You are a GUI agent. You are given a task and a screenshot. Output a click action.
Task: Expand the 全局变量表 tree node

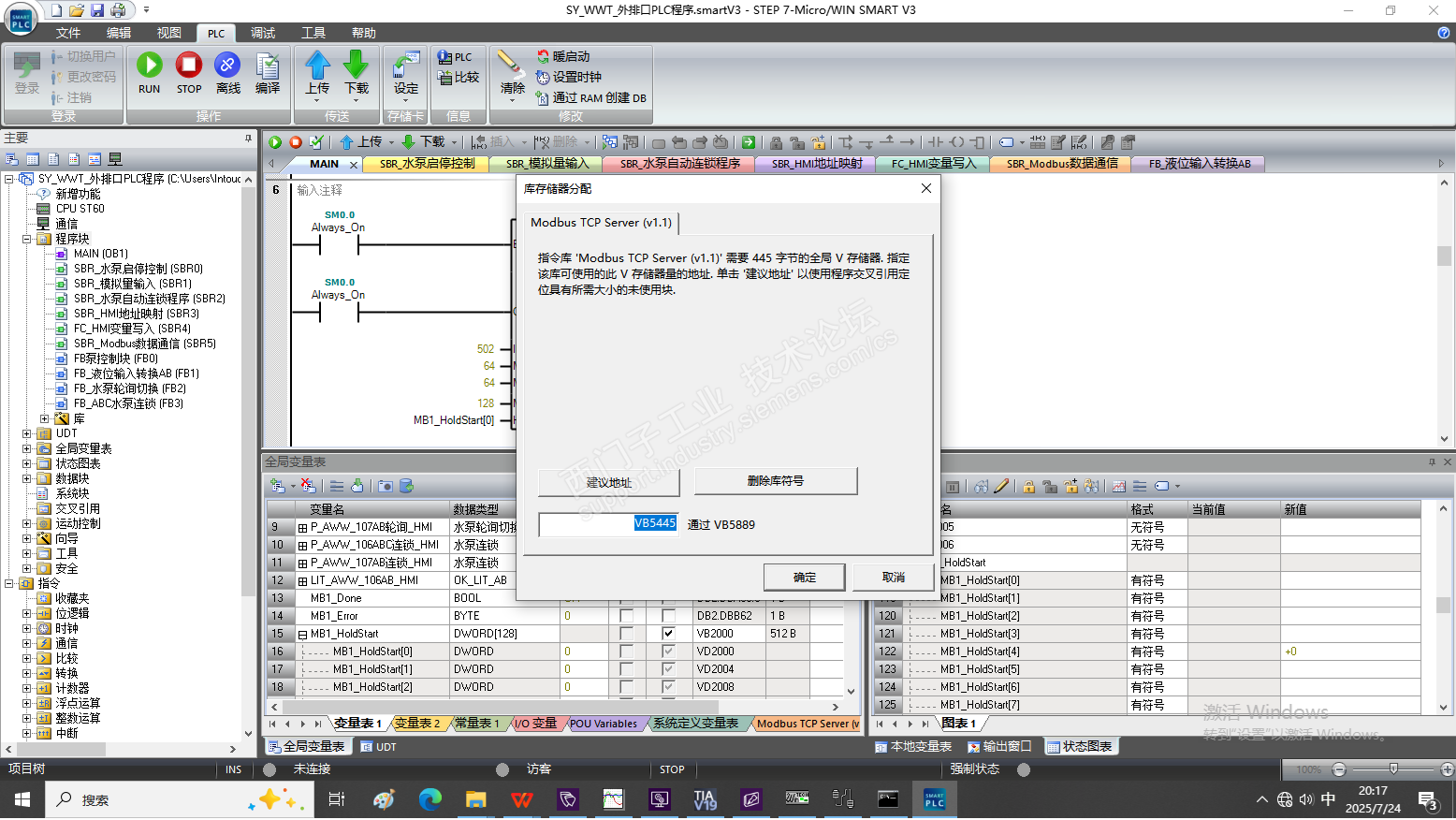27,448
